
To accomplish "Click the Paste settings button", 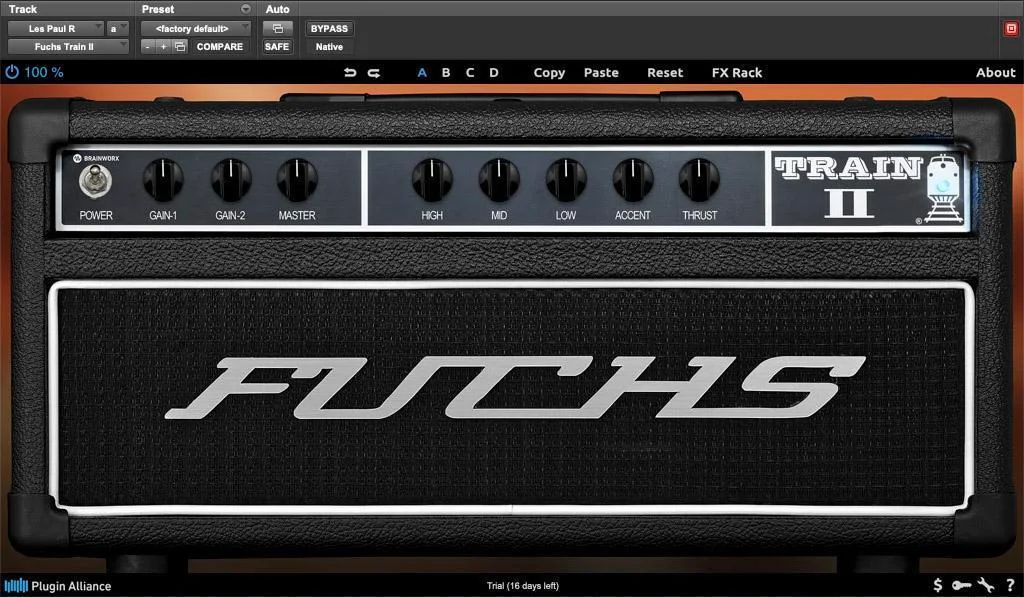I will click(x=601, y=73).
